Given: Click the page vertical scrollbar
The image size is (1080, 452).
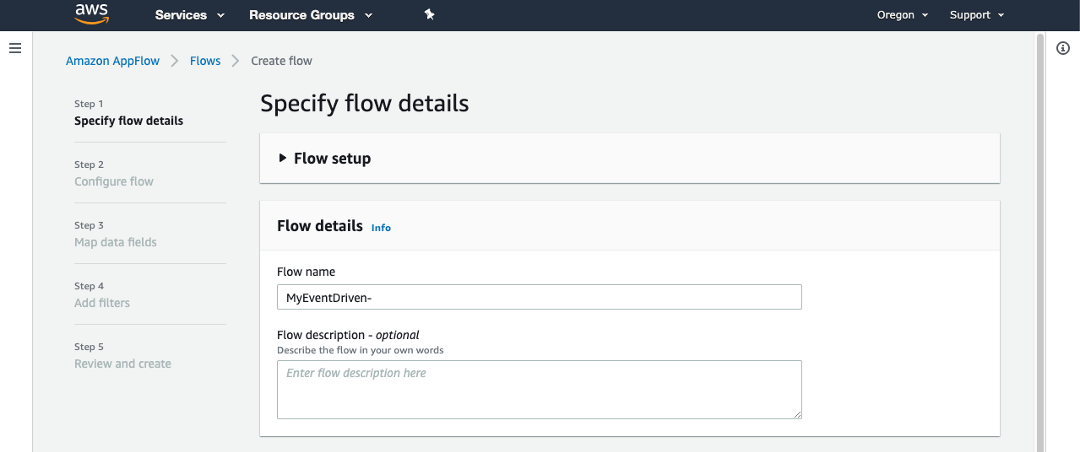Looking at the screenshot, I should pyautogui.click(x=1040, y=240).
